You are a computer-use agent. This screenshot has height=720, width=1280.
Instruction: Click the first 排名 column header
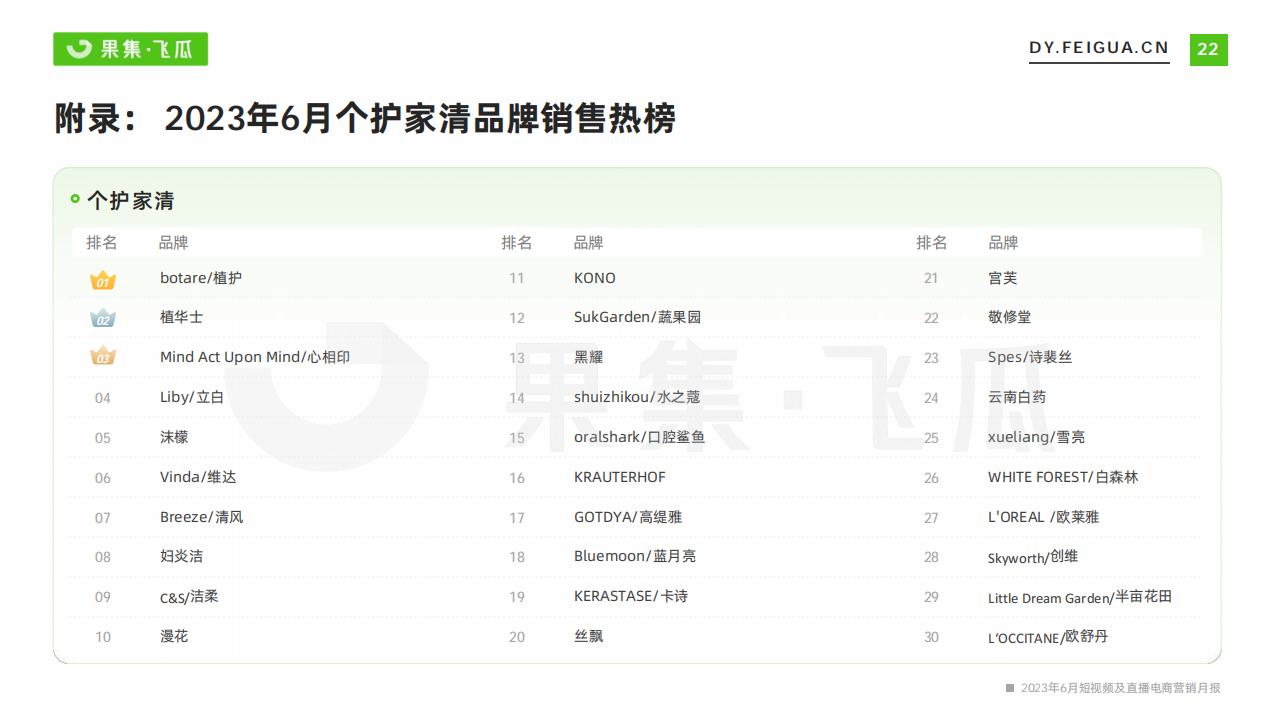(102, 243)
